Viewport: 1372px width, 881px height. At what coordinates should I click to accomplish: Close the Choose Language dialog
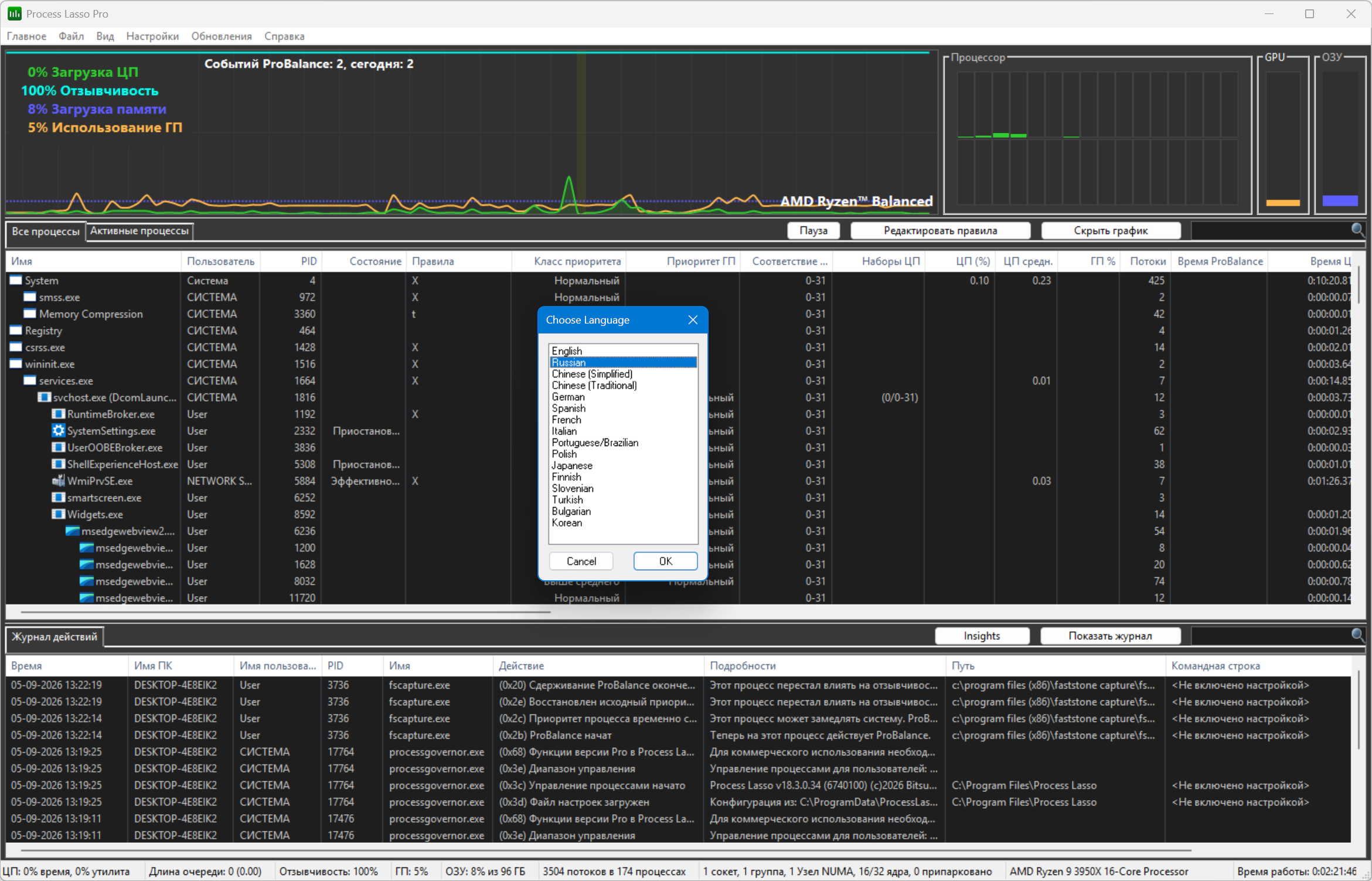point(692,319)
